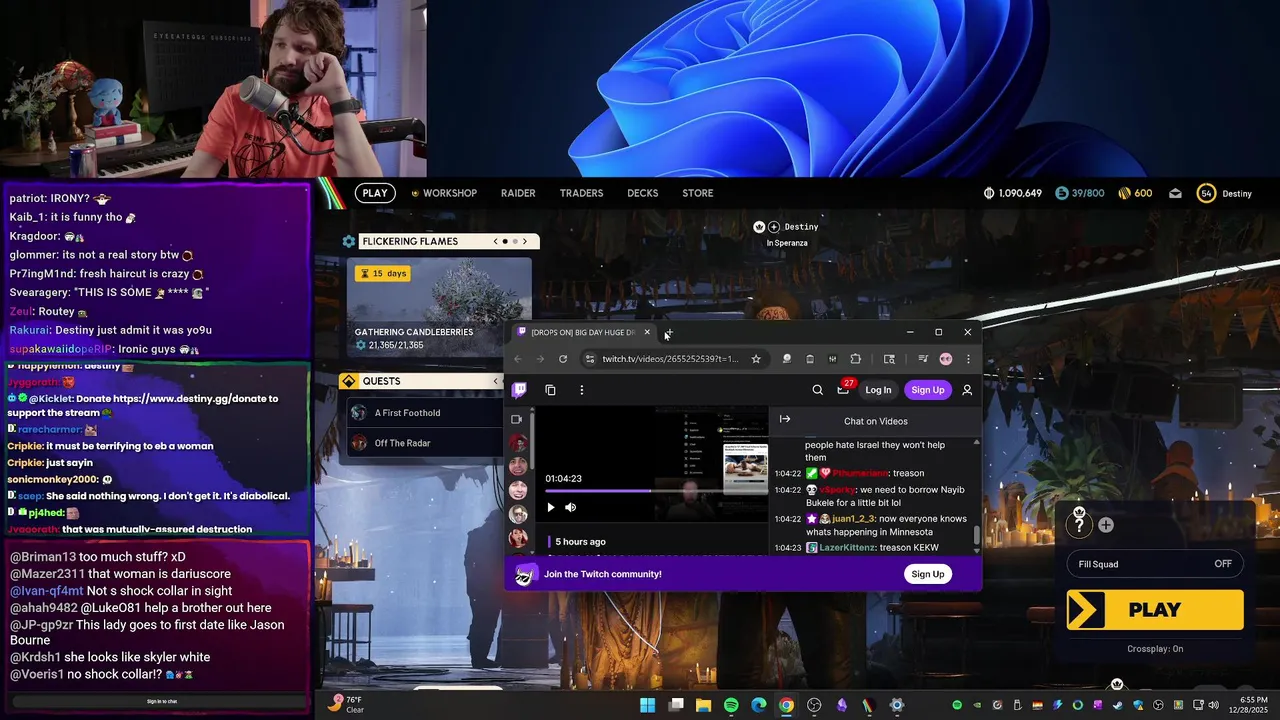Select the PLAY tab in game menu
Viewport: 1280px width, 720px height.
[375, 193]
